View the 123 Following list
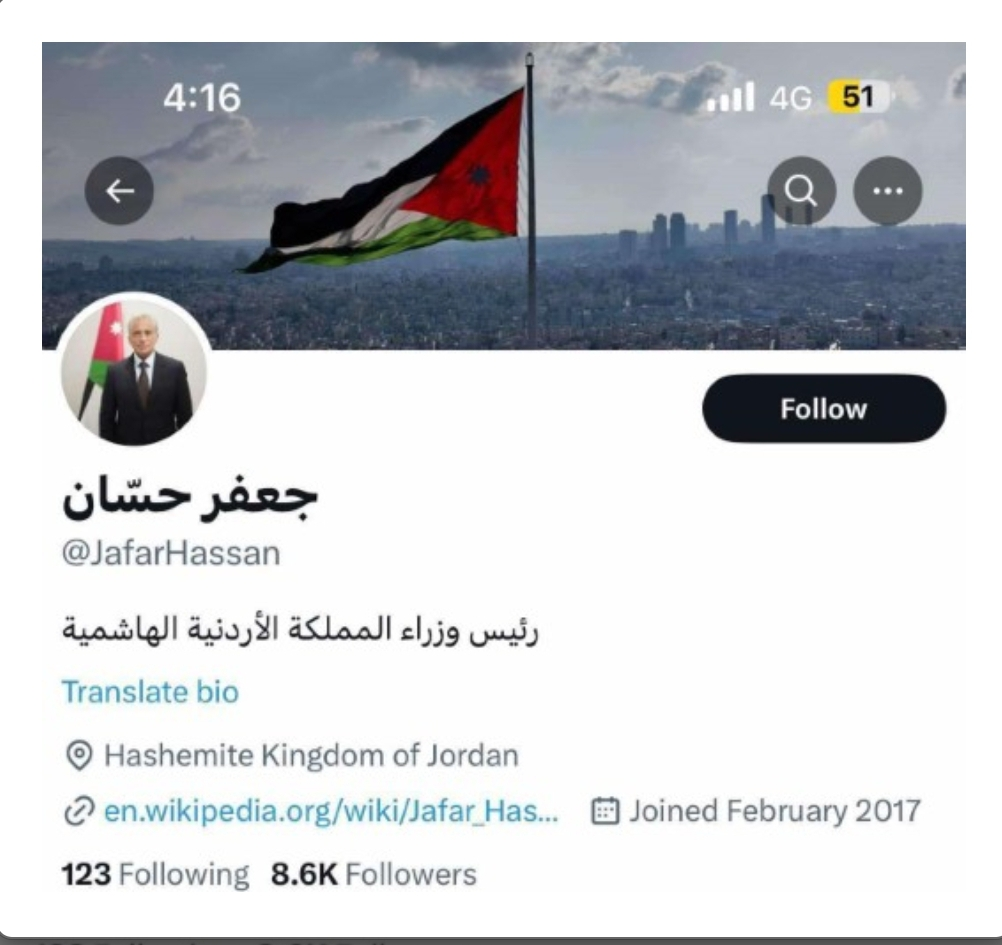The width and height of the screenshot is (1002, 945). tap(155, 874)
